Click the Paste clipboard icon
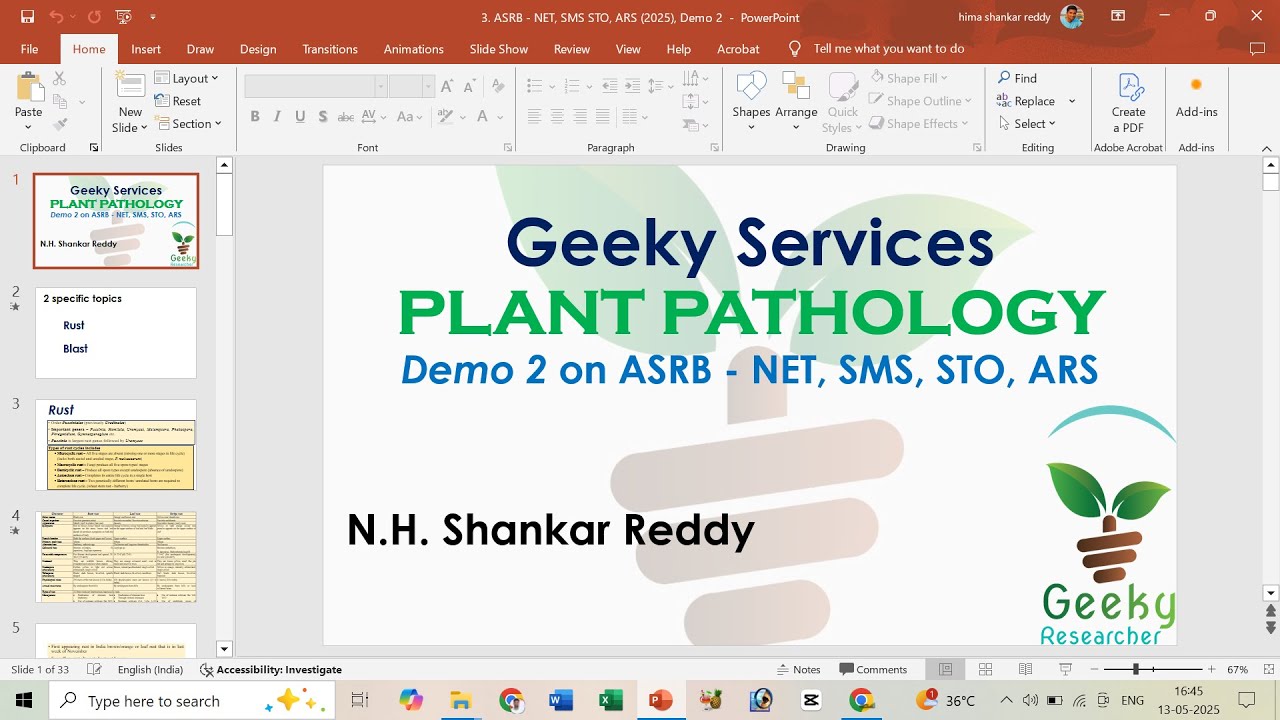The image size is (1280, 720). pos(29,90)
